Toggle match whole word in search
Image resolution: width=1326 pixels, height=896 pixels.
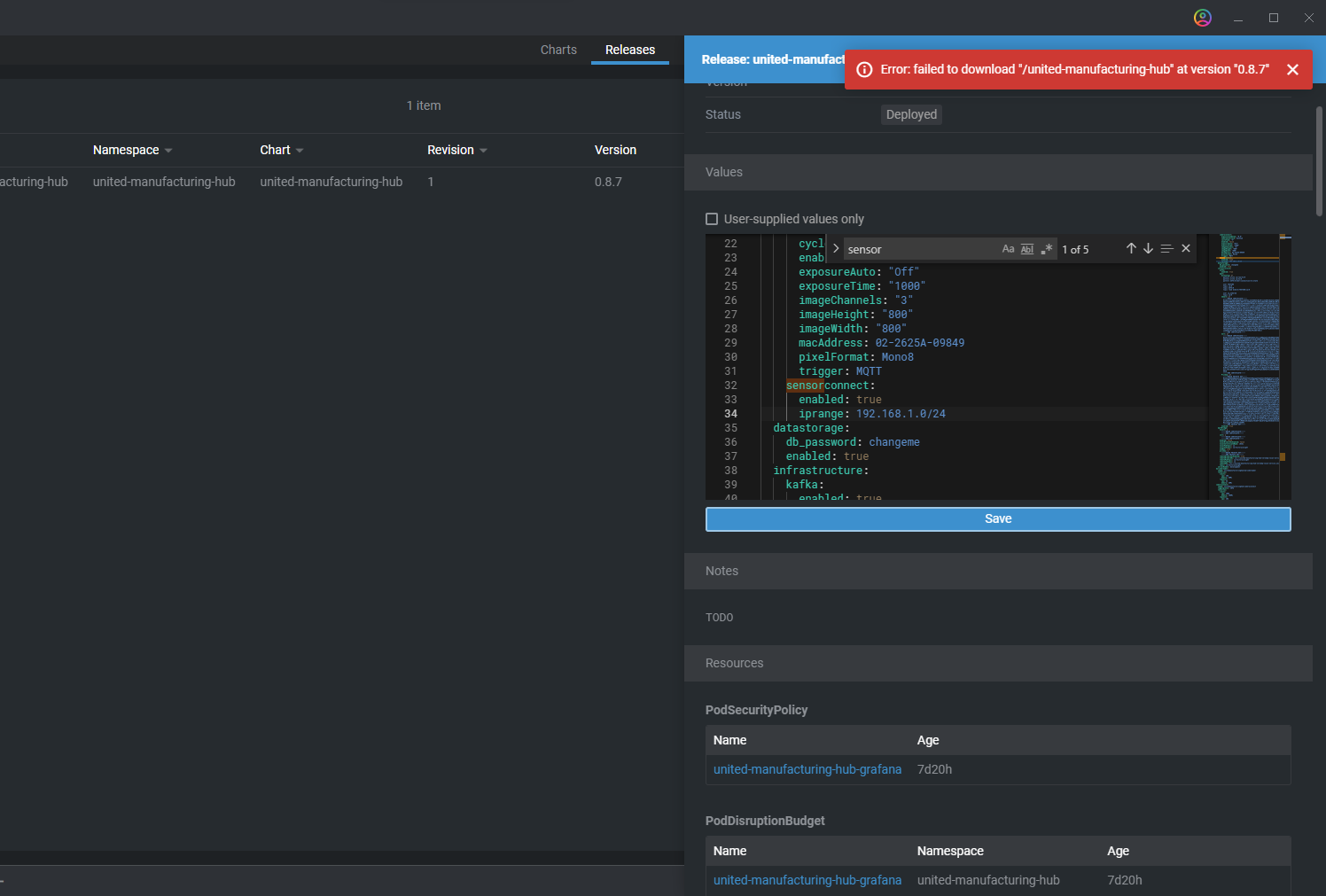tap(1027, 249)
